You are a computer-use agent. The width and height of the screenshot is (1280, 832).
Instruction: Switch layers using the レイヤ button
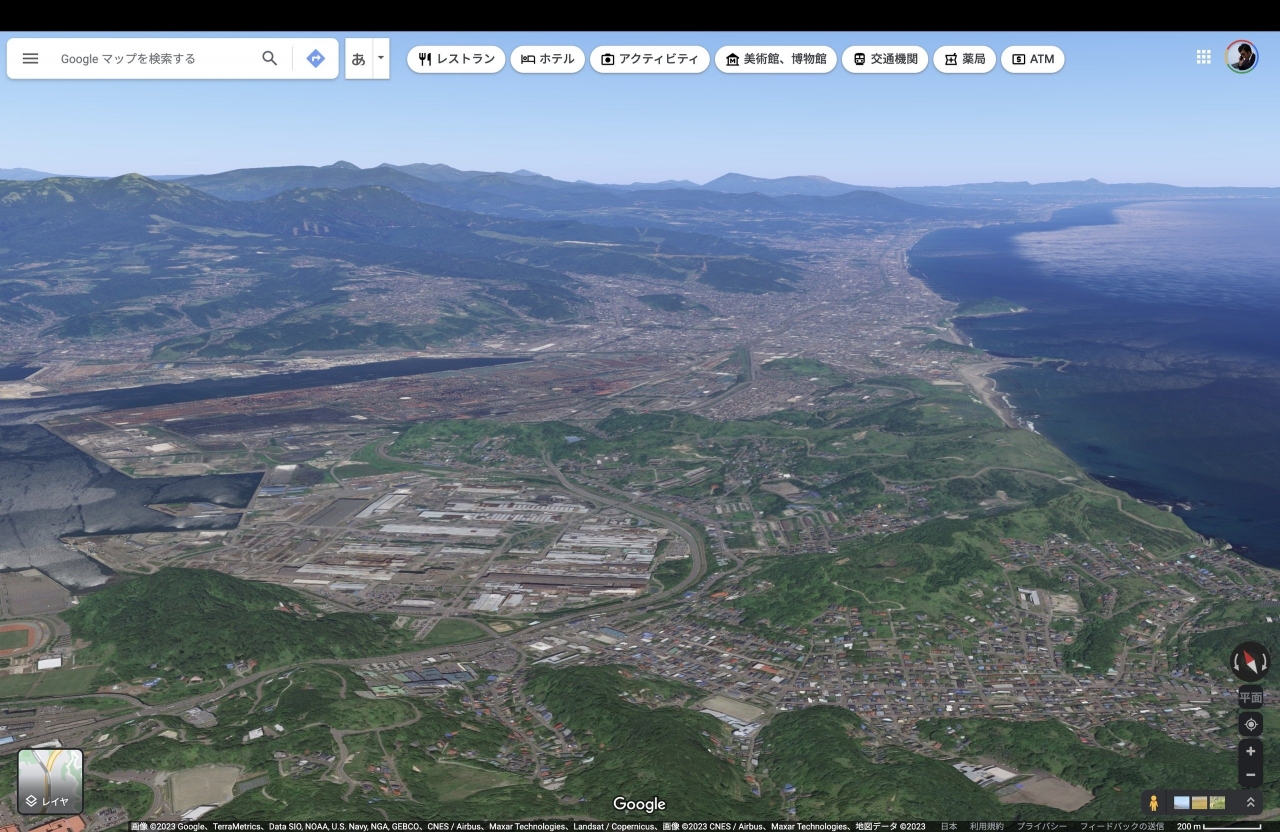50,782
